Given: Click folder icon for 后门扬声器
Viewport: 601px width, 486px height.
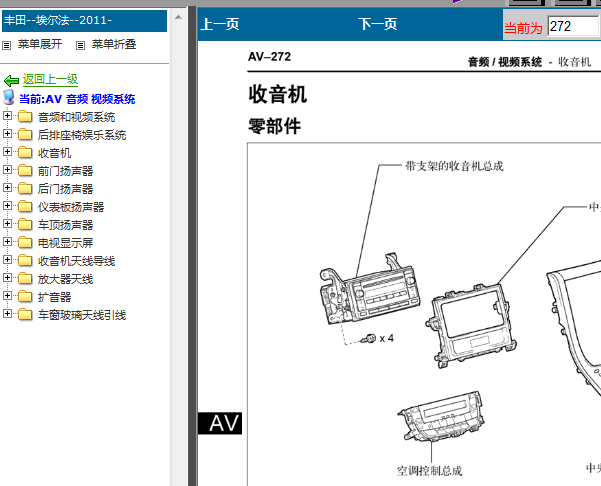Looking at the screenshot, I should 25,189.
